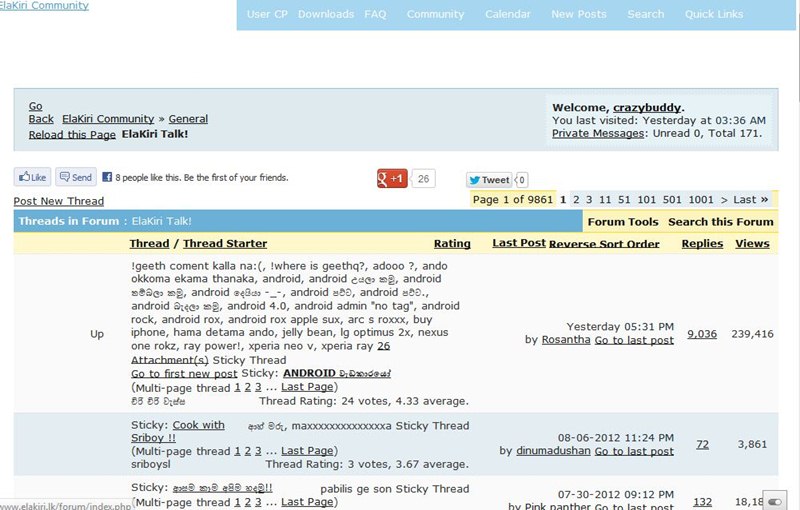Open Downloads in the navigation bar
The height and width of the screenshot is (510, 800).
pyautogui.click(x=326, y=14)
